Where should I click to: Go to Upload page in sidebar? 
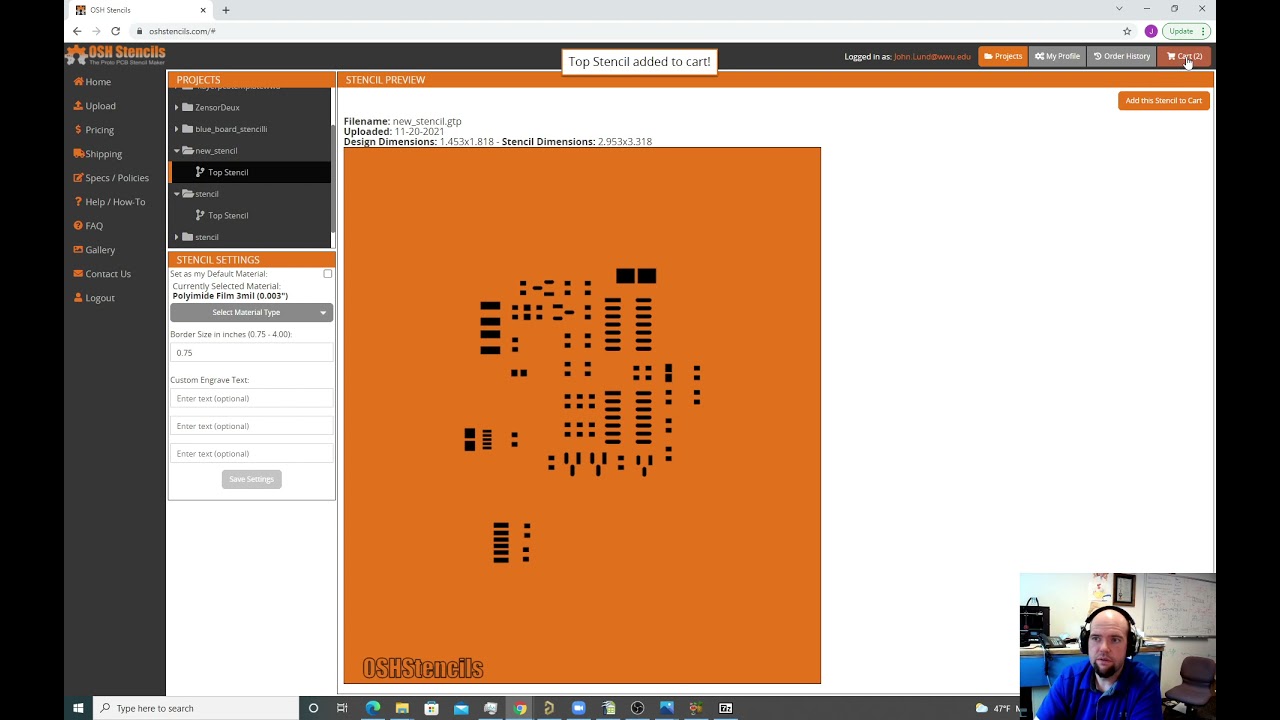click(94, 106)
